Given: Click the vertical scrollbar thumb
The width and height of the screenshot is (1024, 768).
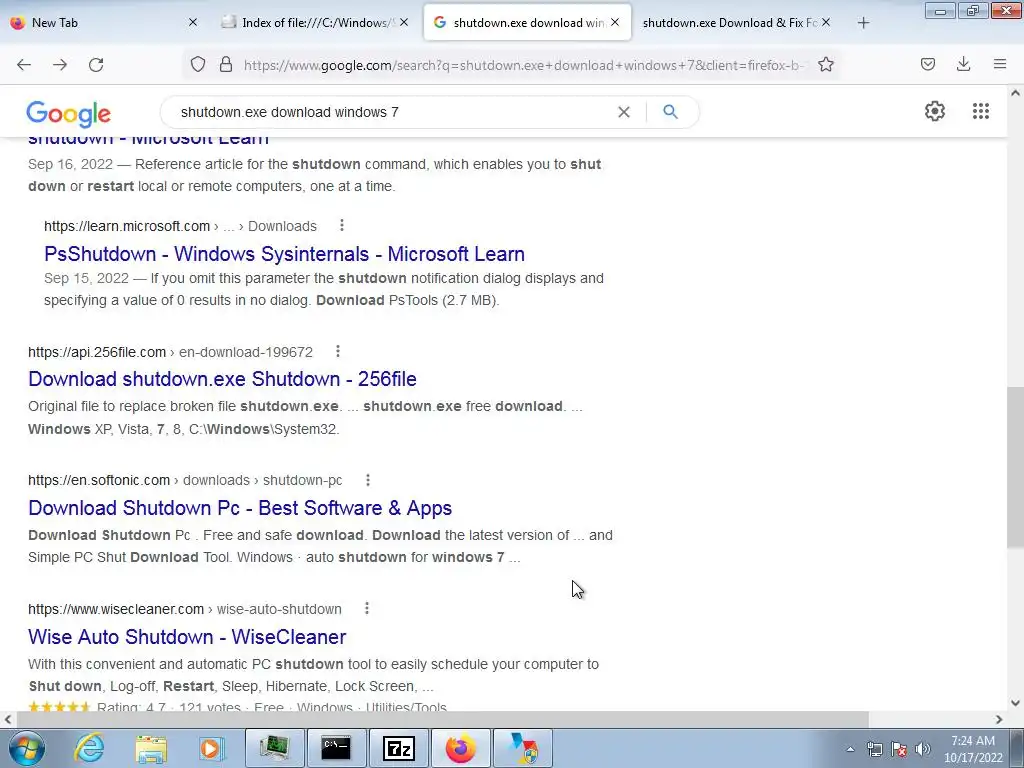Looking at the screenshot, I should 1015,466.
